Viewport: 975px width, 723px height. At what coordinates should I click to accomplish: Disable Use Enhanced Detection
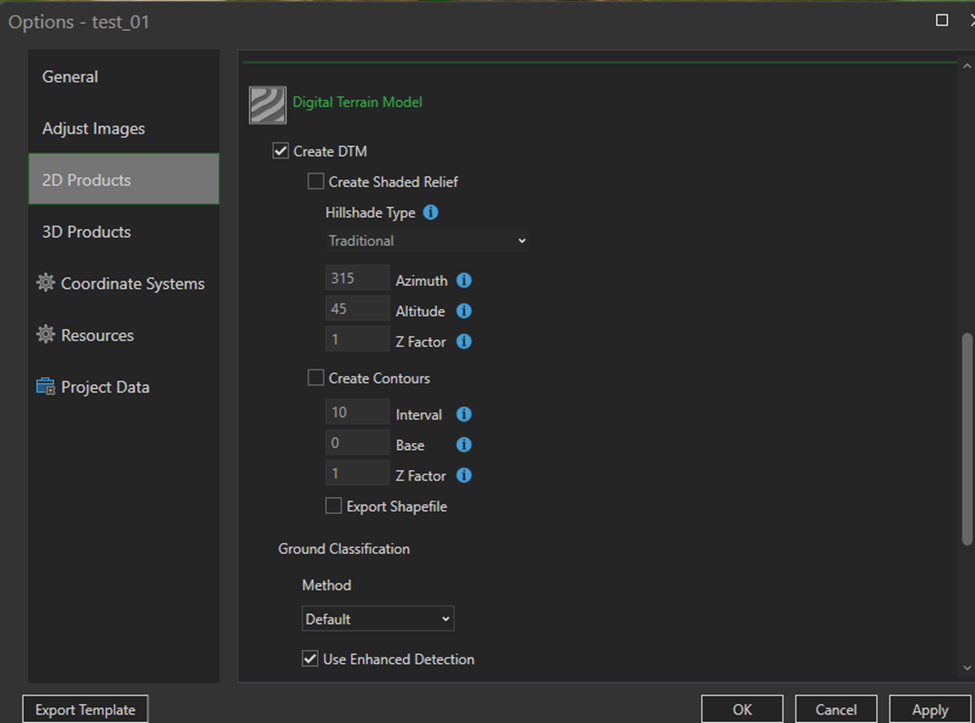point(310,659)
